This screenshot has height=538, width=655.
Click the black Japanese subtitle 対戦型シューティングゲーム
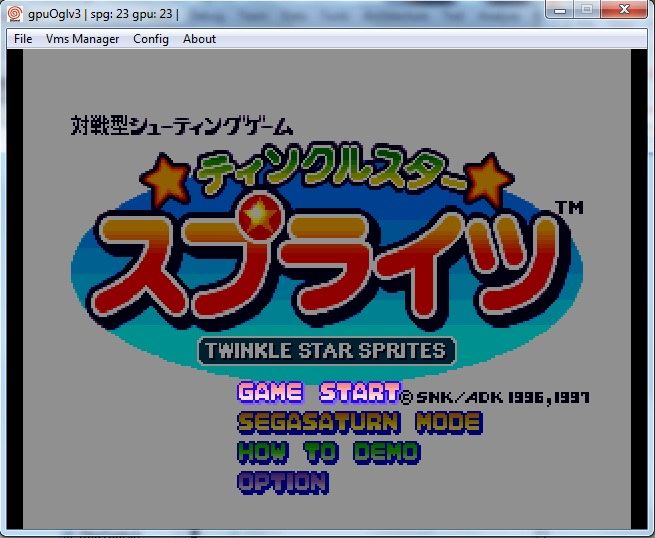pos(182,126)
